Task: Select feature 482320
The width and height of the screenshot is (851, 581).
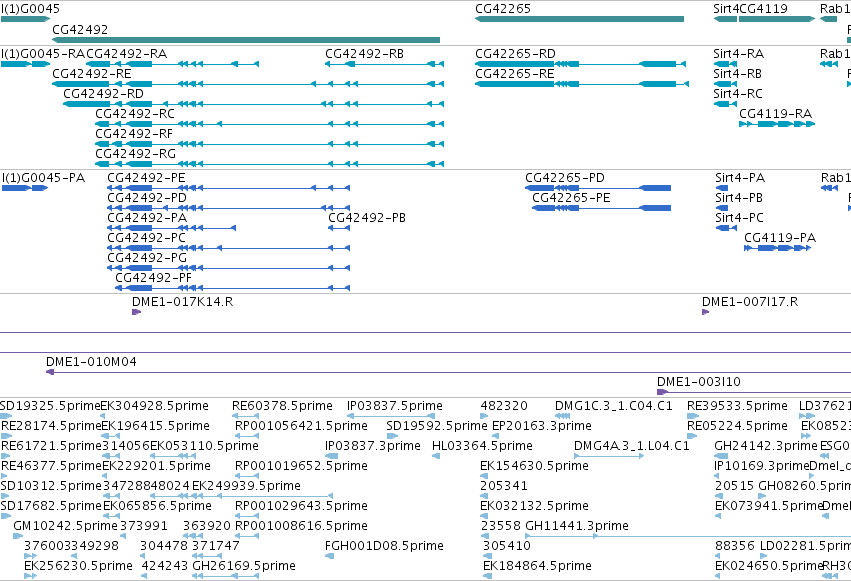Action: [x=485, y=416]
